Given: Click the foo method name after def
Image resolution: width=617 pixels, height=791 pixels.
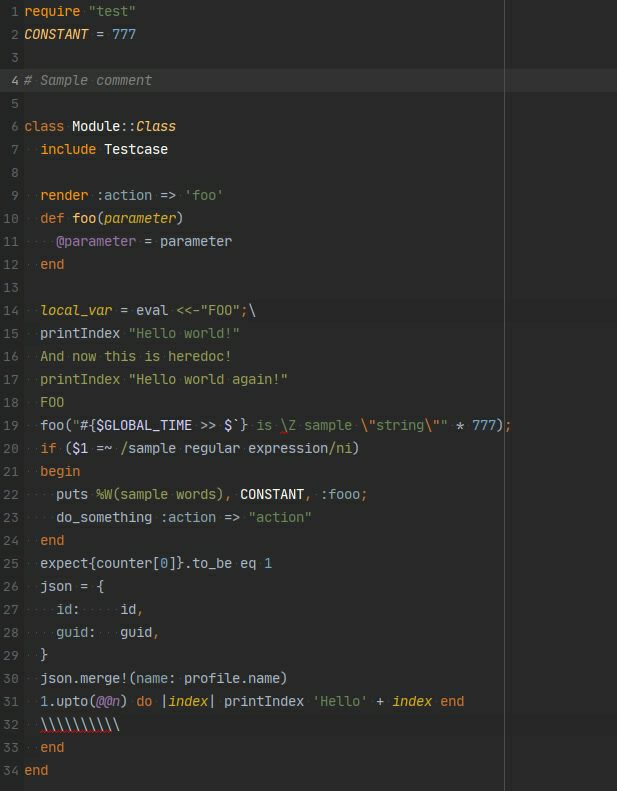Looking at the screenshot, I should pyautogui.click(x=84, y=218).
